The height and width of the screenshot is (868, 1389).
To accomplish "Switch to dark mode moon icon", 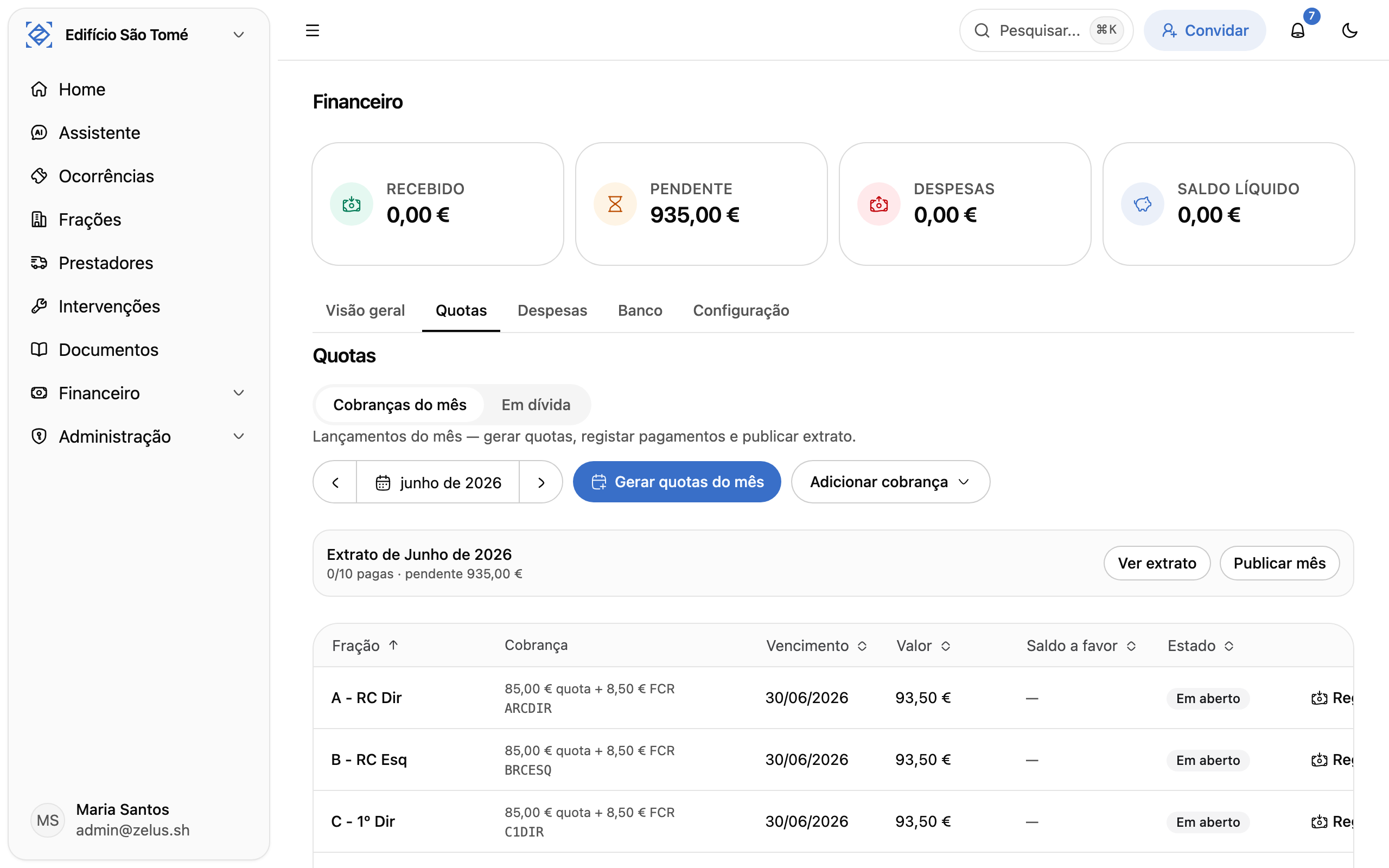I will 1349,30.
